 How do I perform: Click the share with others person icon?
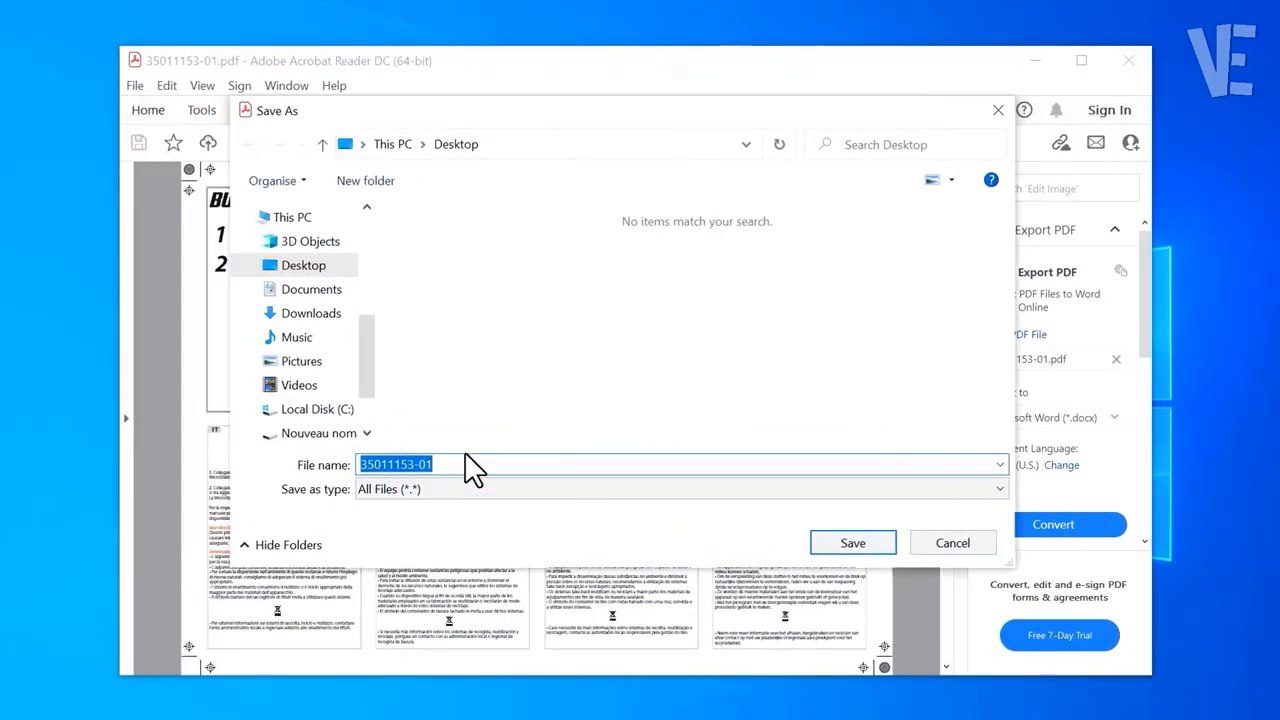(x=1131, y=143)
